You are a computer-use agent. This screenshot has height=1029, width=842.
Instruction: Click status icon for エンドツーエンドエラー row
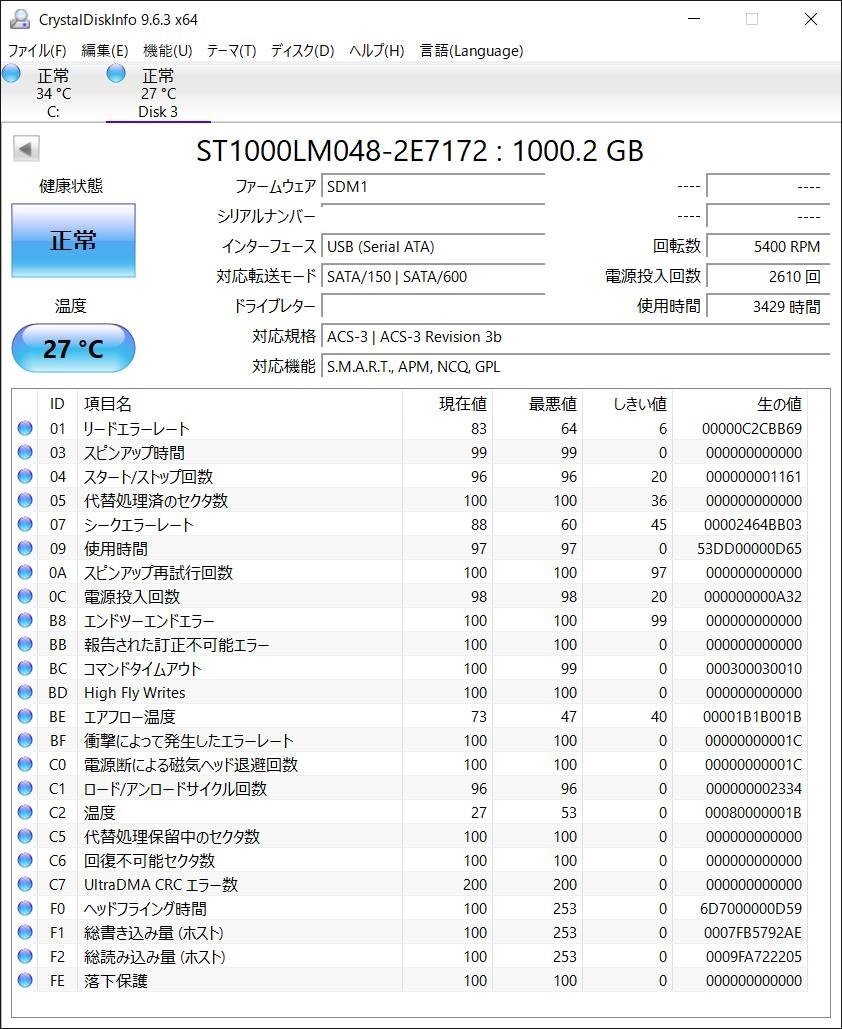pyautogui.click(x=25, y=620)
